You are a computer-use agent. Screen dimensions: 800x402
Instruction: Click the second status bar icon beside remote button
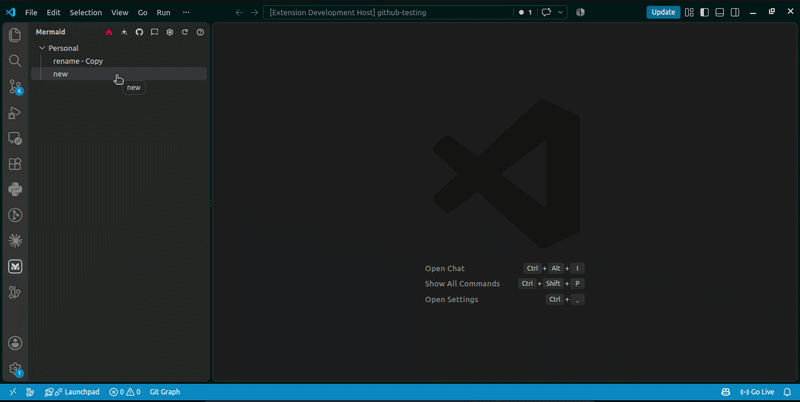pos(30,392)
